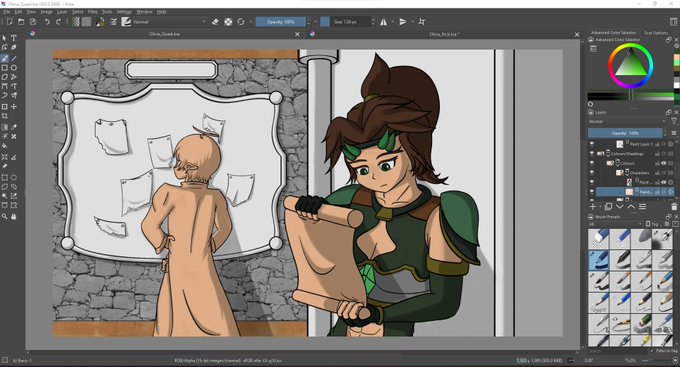Select the Elliptical Selection tool
680x367 pixels.
14,177
